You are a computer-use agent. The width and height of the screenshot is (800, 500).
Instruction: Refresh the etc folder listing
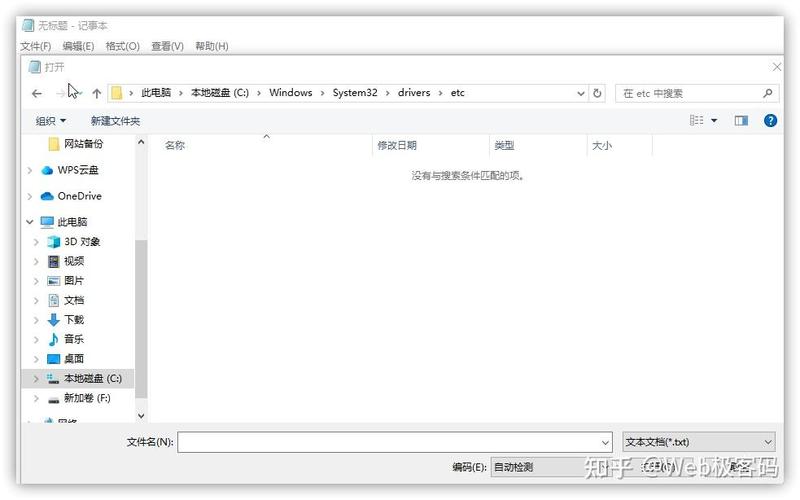(x=598, y=93)
